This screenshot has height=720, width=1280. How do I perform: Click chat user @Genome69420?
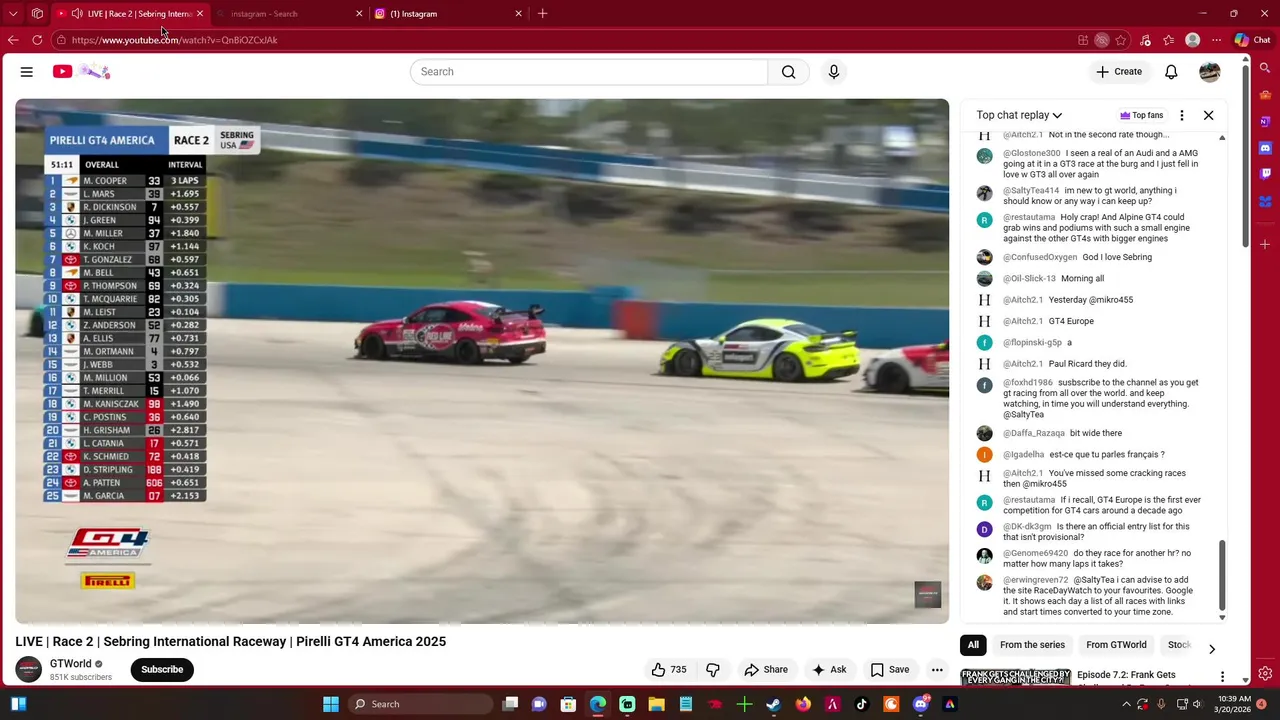1036,553
